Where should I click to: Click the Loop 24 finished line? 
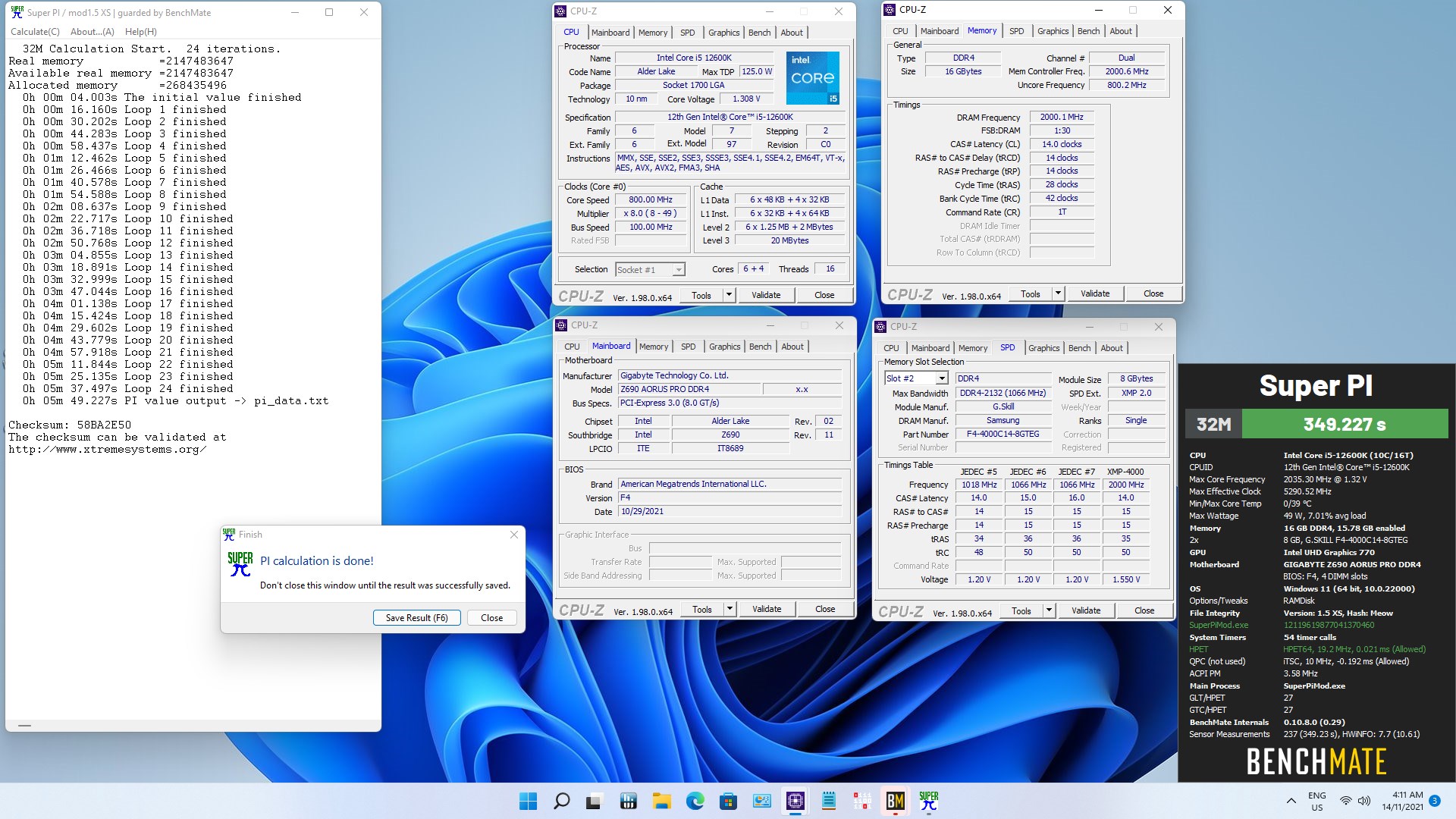(127, 389)
